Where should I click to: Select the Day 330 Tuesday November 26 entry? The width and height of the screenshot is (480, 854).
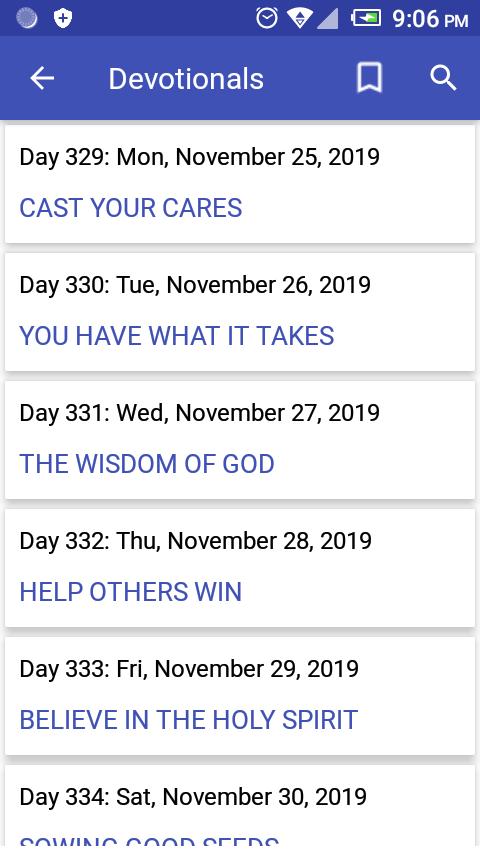pyautogui.click(x=240, y=312)
